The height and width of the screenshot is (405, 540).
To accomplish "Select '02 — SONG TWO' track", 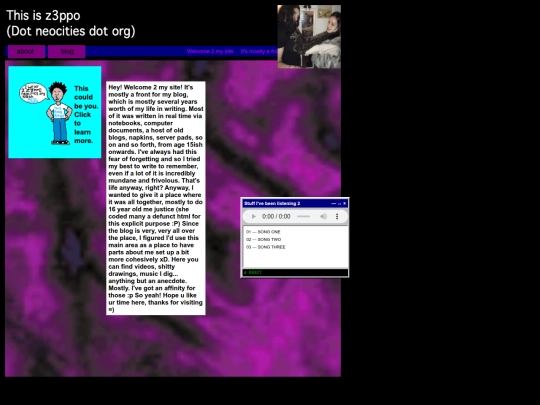I will [x=263, y=239].
